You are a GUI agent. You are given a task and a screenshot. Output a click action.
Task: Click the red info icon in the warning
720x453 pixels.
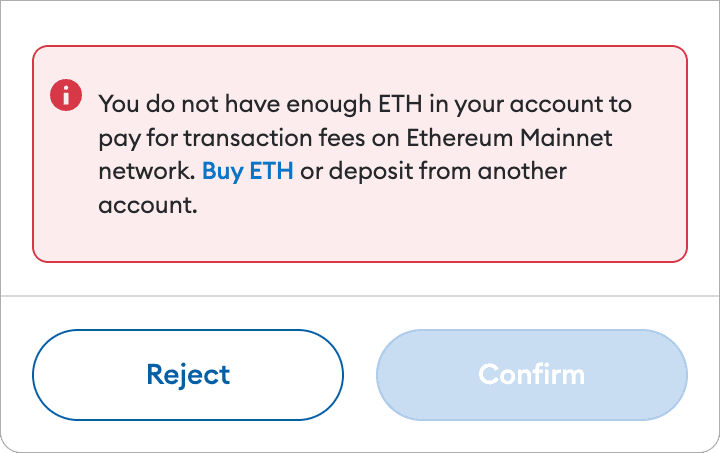(x=66, y=95)
